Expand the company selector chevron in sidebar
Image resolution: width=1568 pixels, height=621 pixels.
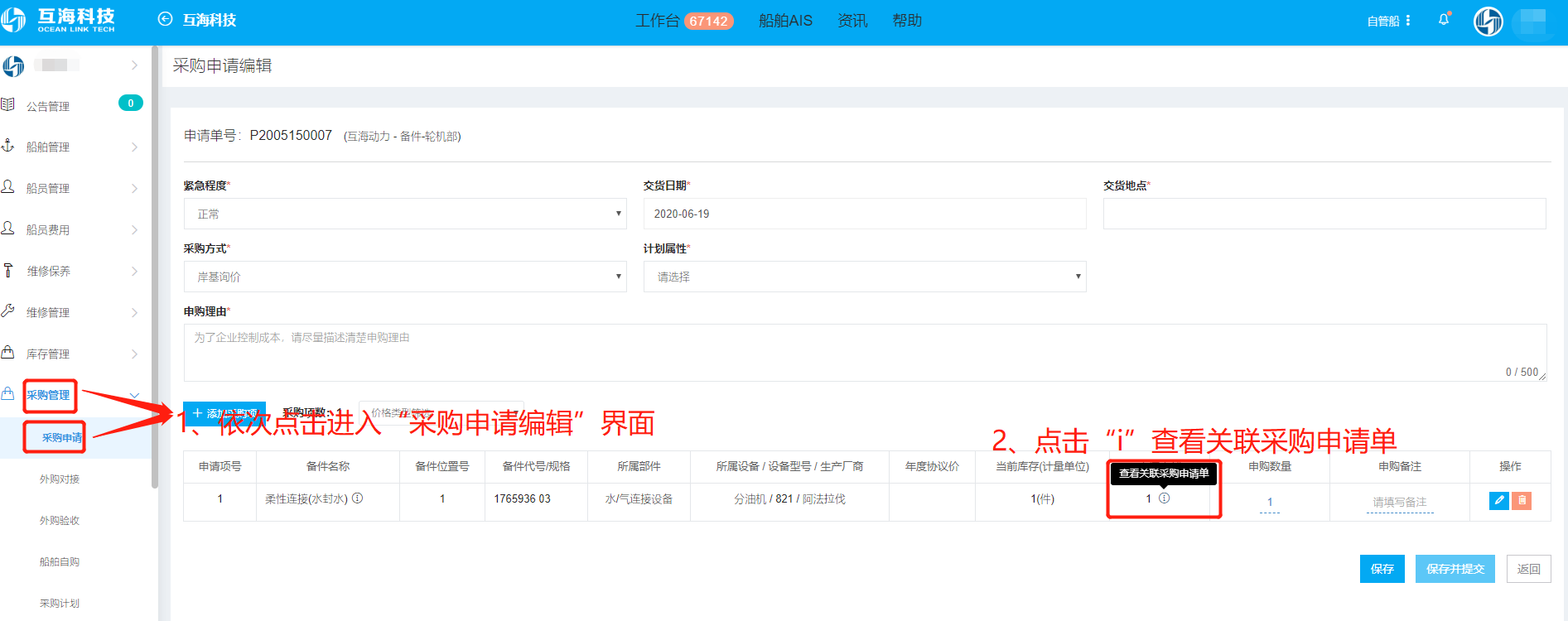[x=134, y=65]
